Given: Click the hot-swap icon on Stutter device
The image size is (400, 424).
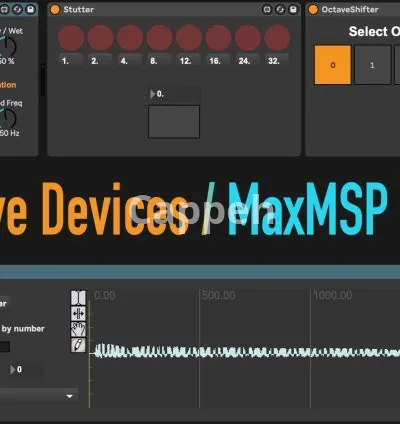Looking at the screenshot, I should [x=267, y=10].
